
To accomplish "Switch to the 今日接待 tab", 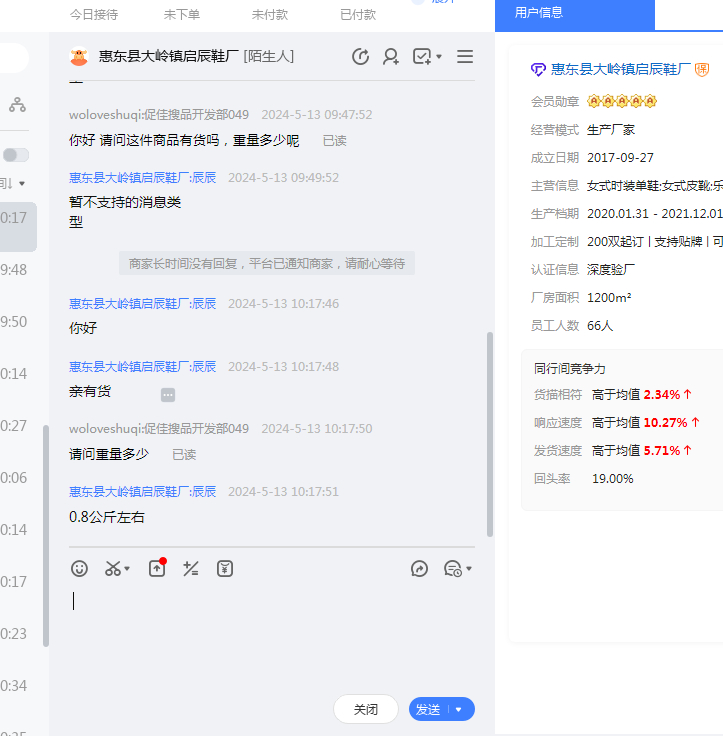I will pos(94,14).
